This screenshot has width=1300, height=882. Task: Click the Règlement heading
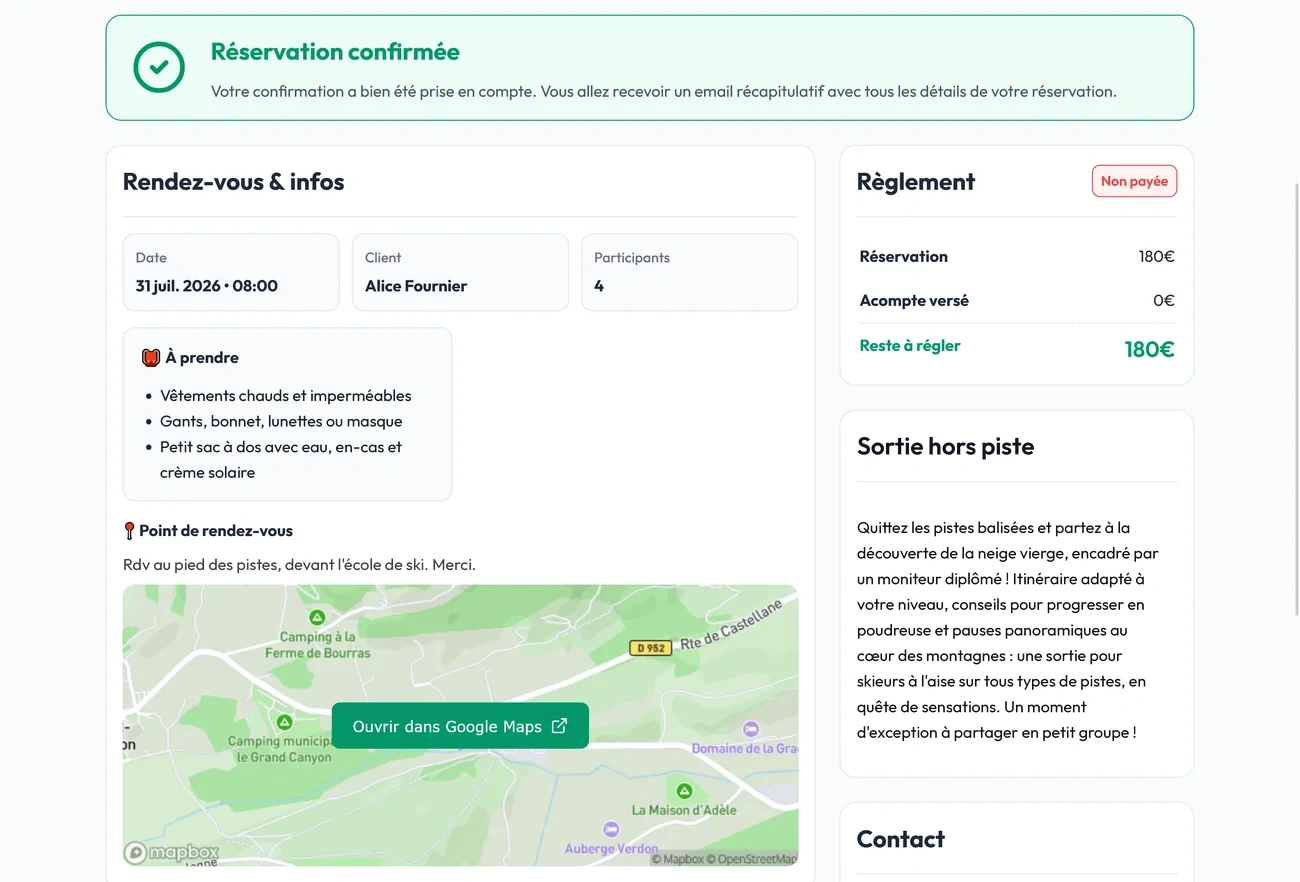916,182
